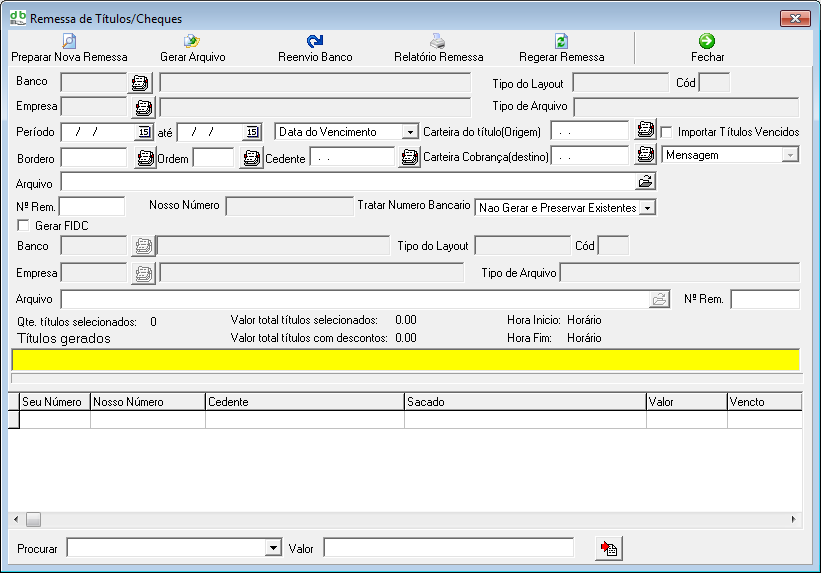Click Cedente column header in grid
Image resolution: width=821 pixels, height=573 pixels.
305,402
